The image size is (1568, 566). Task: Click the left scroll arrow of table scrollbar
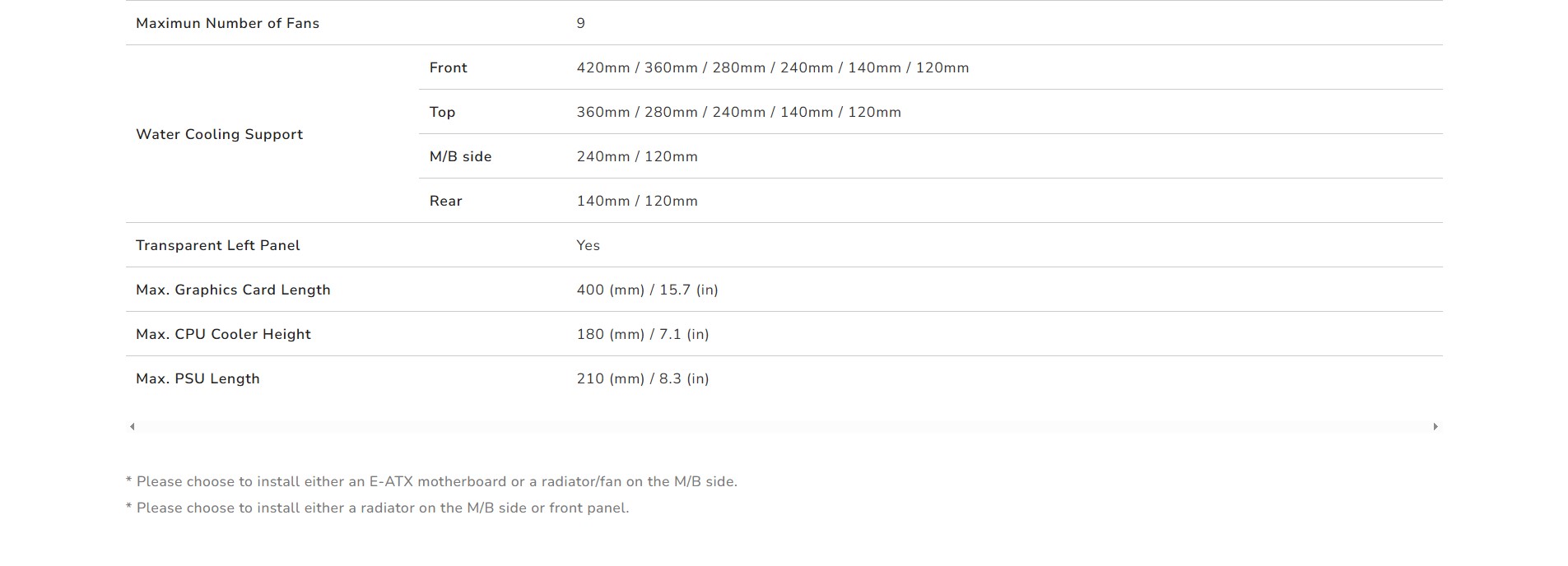pos(133,426)
